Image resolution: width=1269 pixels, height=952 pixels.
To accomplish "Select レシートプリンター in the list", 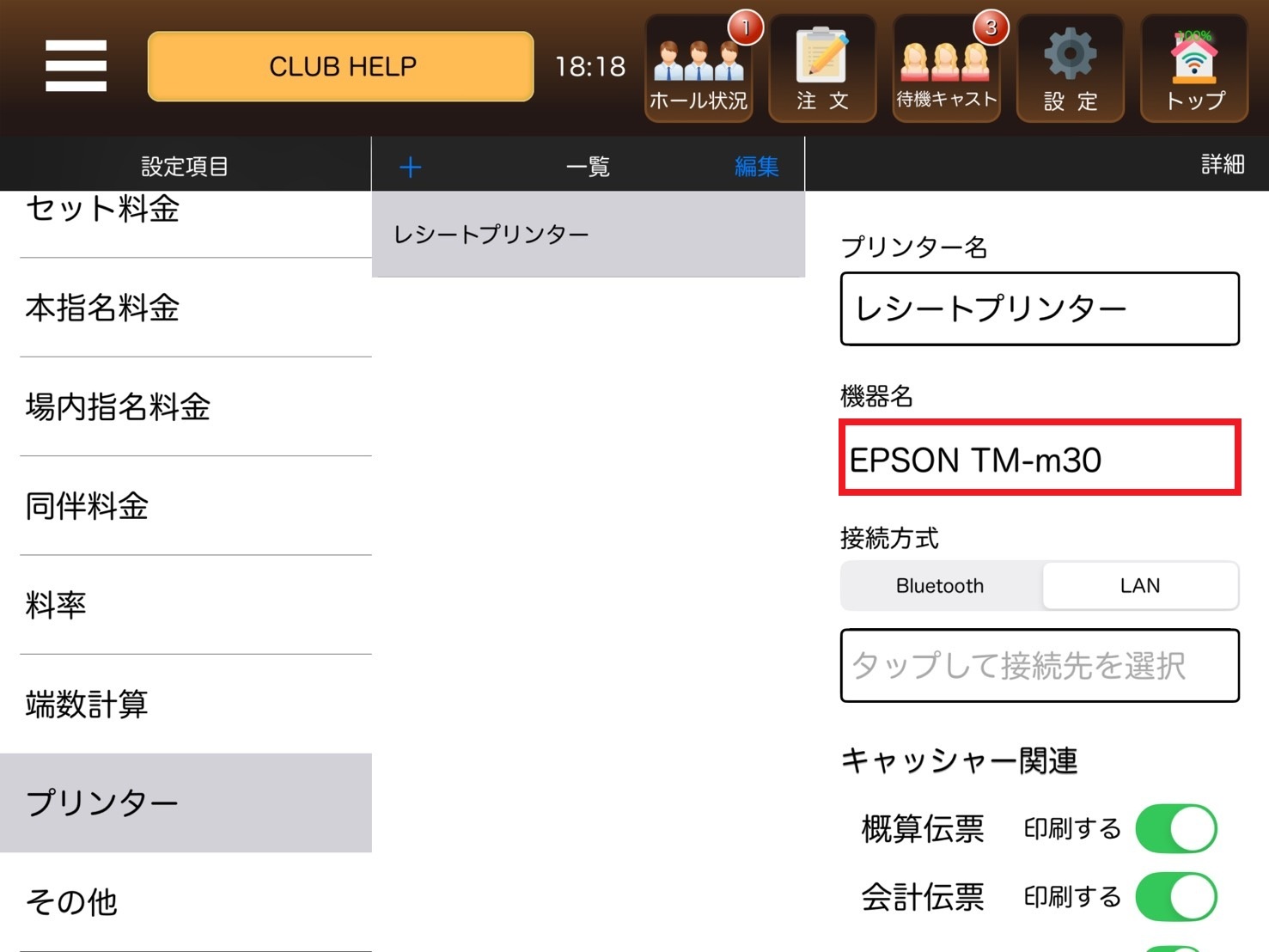I will coord(589,234).
